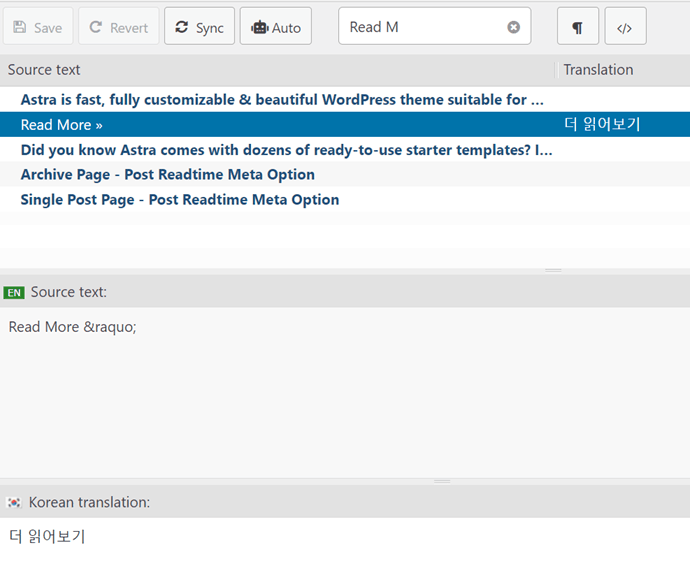The width and height of the screenshot is (690, 566).
Task: Click the source text "Read More &raquo;" pane
Action: click(345, 392)
